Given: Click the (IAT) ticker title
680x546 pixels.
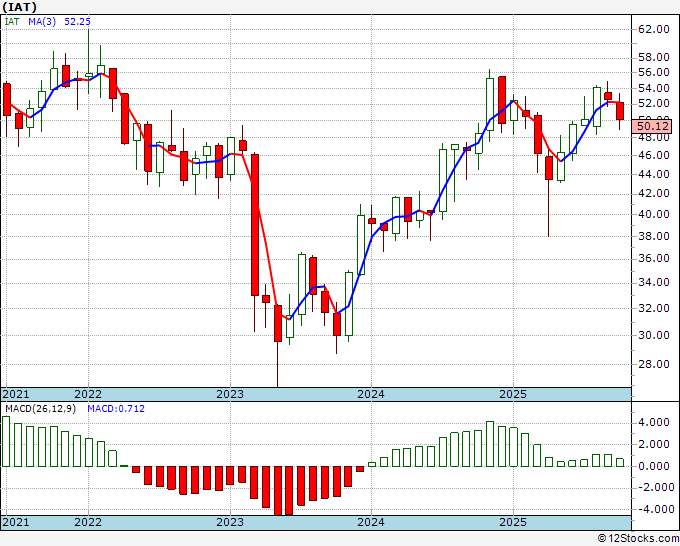Looking at the screenshot, I should (20, 7).
